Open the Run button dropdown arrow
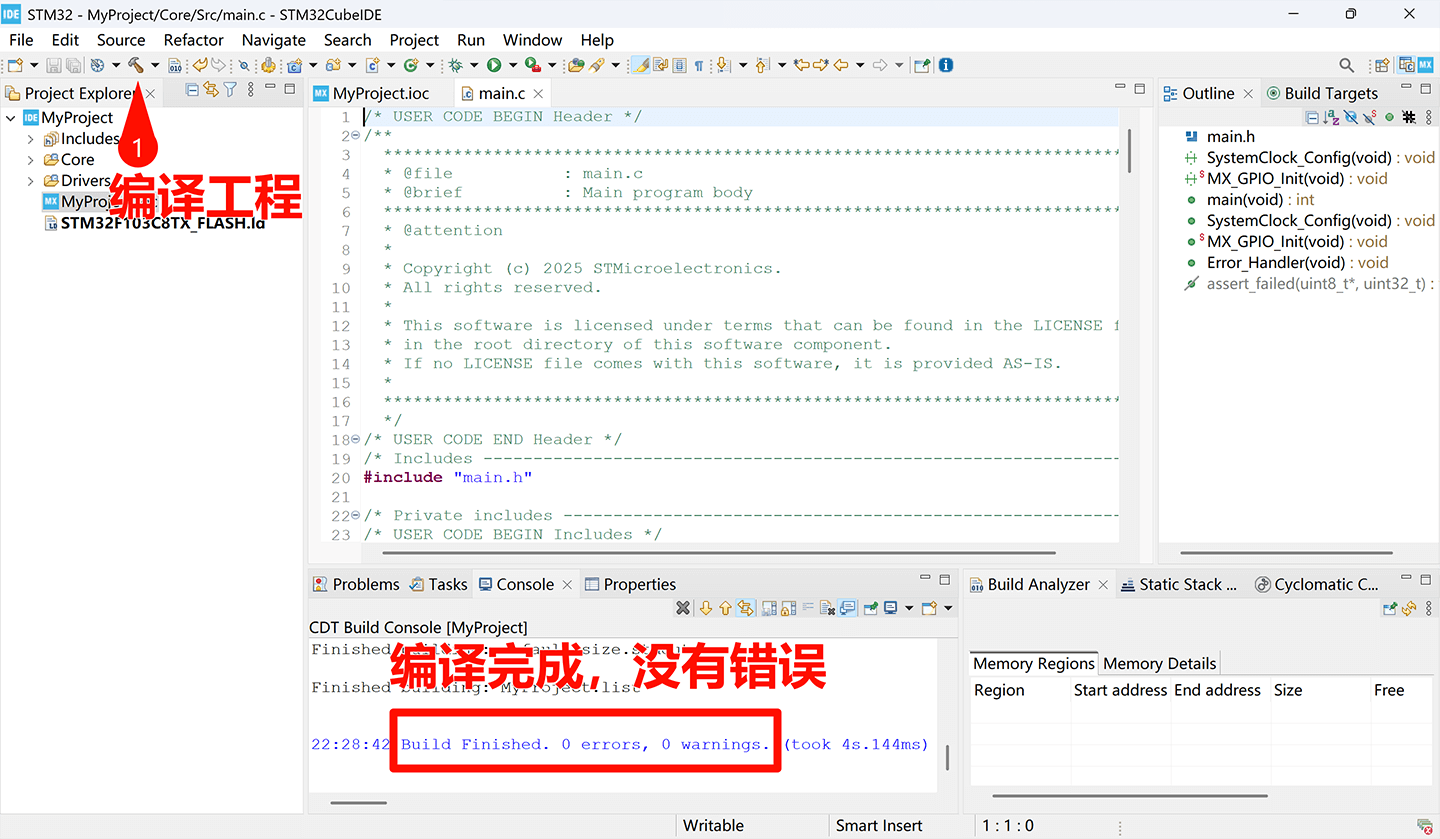The height and width of the screenshot is (839, 1440). tap(513, 65)
